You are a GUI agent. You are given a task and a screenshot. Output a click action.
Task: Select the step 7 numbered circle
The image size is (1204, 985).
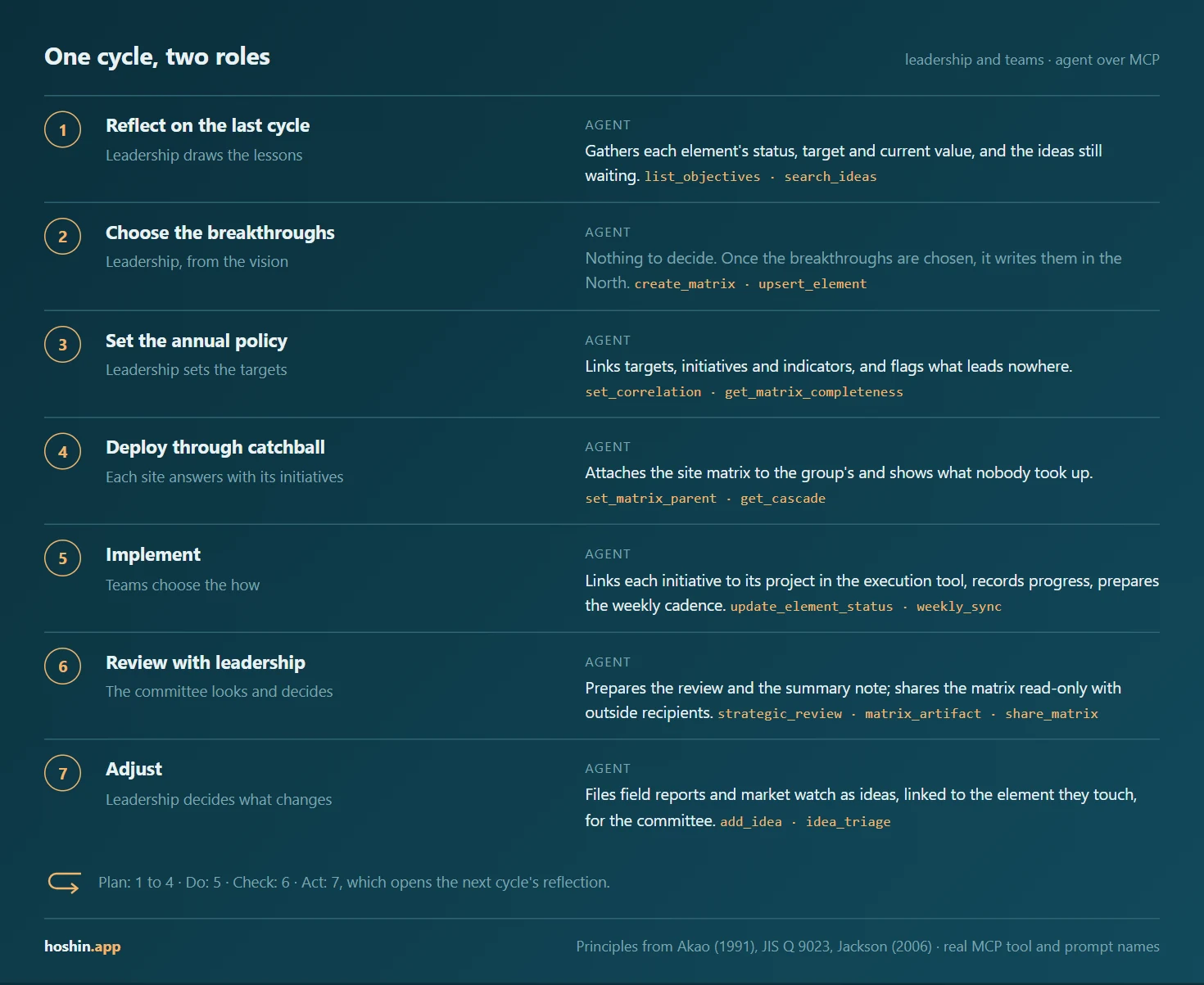pos(62,773)
